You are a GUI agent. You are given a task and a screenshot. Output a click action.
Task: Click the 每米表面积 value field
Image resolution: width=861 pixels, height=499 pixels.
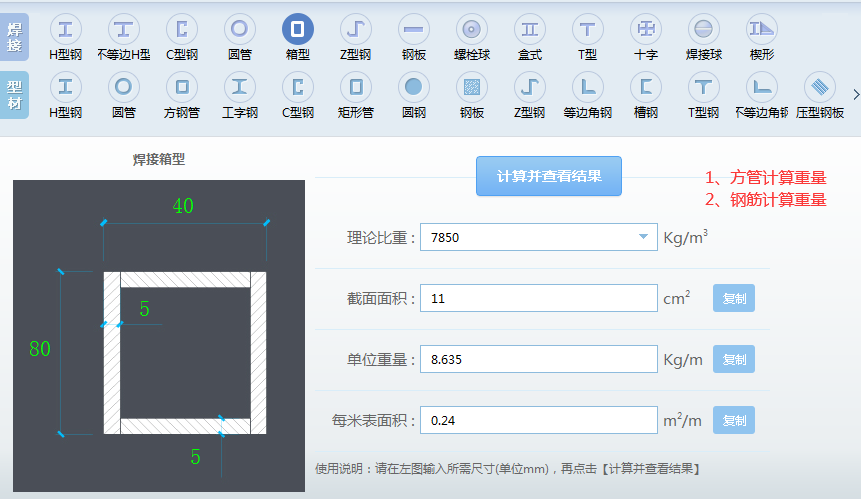(539, 420)
